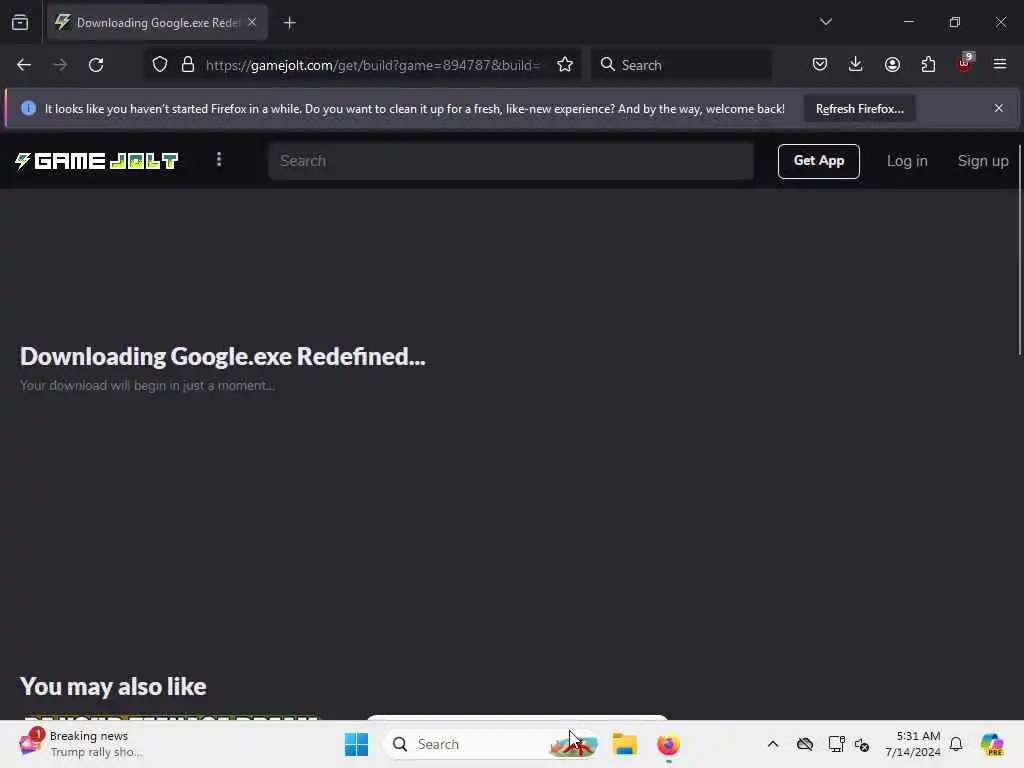Open the Windows Start menu
1024x768 pixels.
(x=357, y=744)
